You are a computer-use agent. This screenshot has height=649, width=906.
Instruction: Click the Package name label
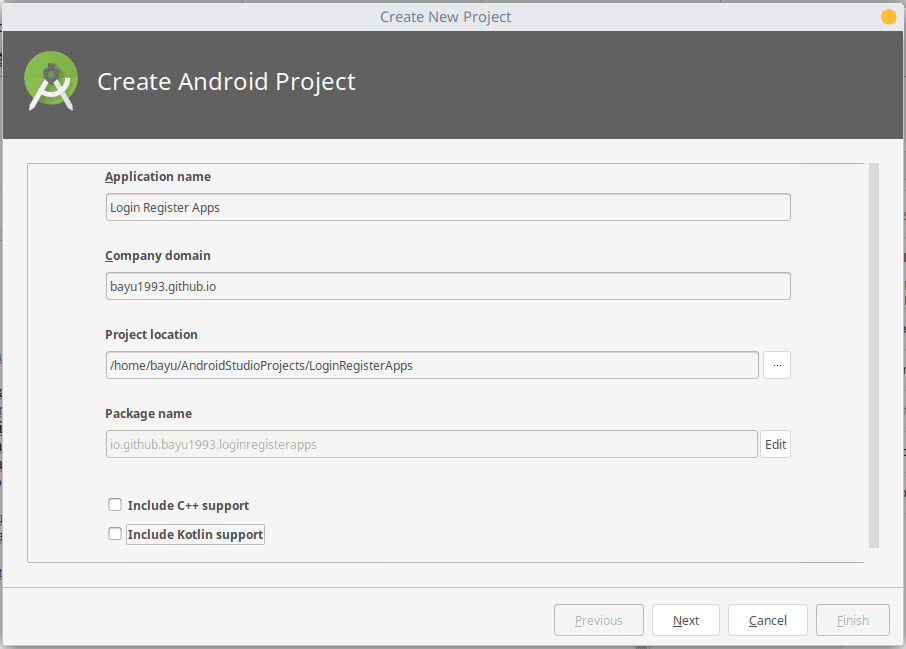(148, 414)
